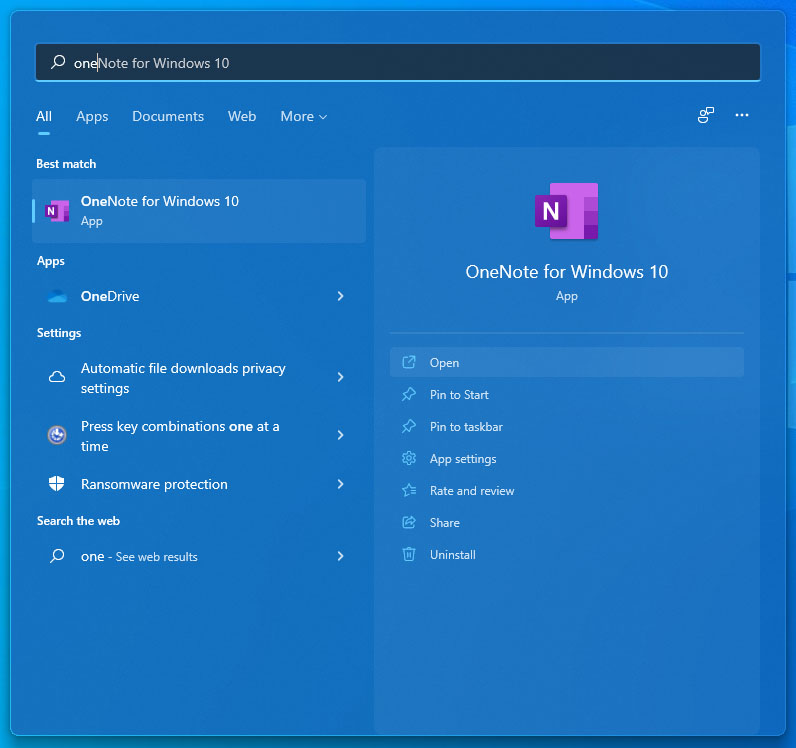Screen dimensions: 796x748
Task: Expand Automatic file downloads privacy settings chevron
Action: 340,377
